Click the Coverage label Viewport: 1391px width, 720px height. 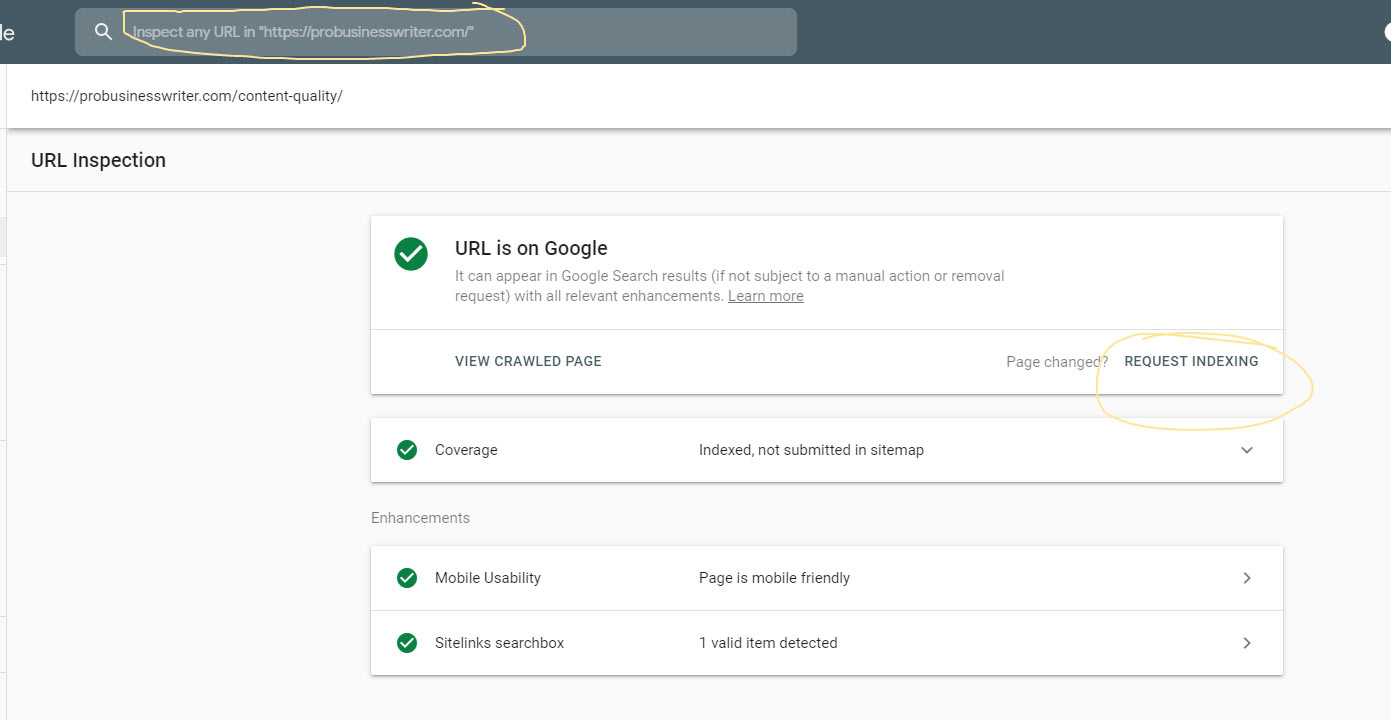(x=466, y=450)
